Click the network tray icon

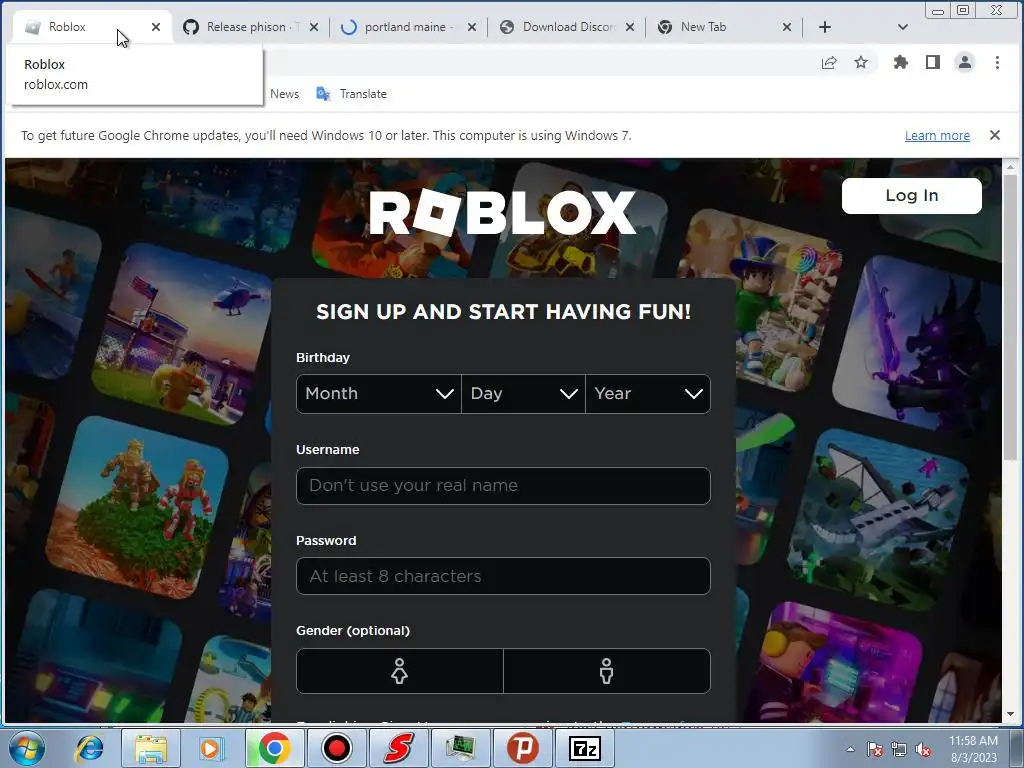click(x=899, y=749)
